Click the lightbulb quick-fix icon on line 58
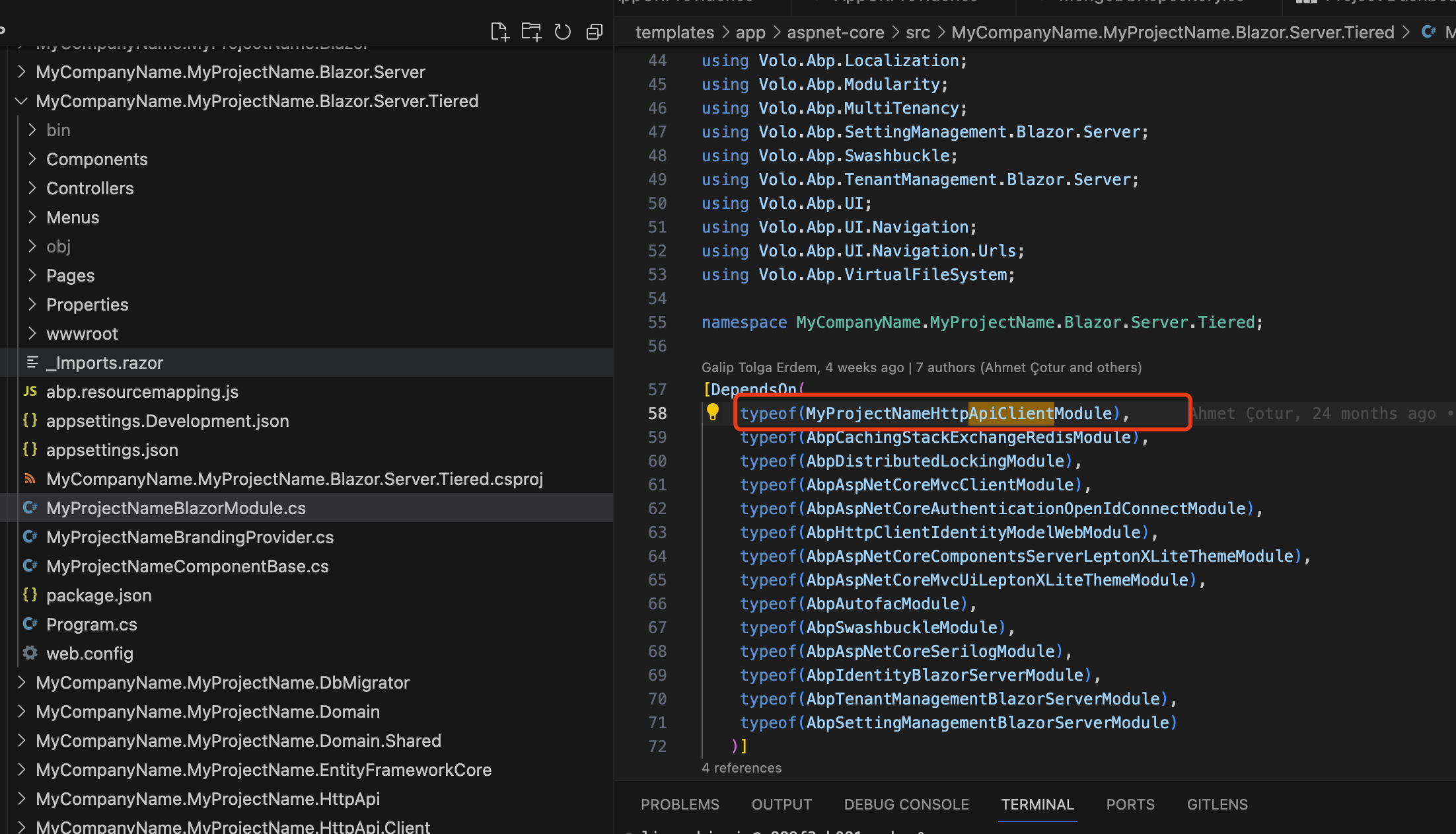Viewport: 1456px width, 834px height. coord(712,412)
